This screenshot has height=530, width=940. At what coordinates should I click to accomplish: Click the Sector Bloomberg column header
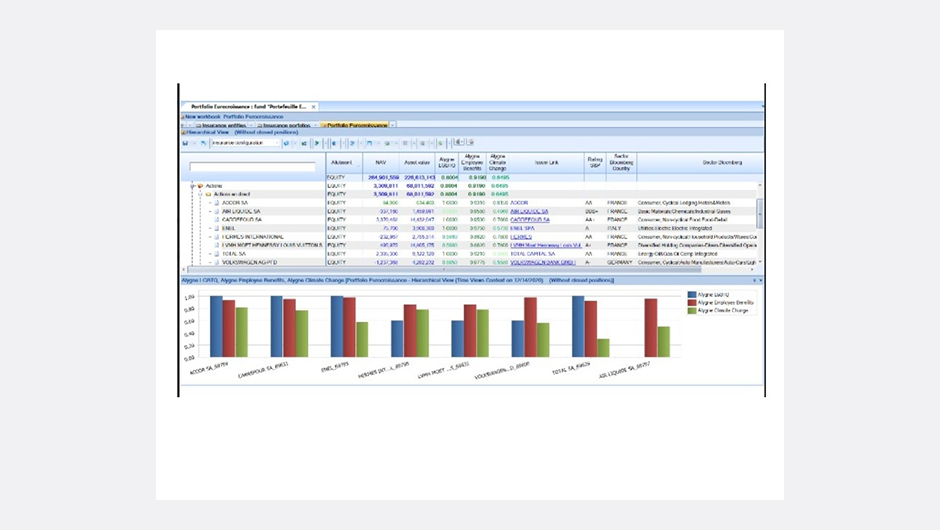[x=722, y=162]
